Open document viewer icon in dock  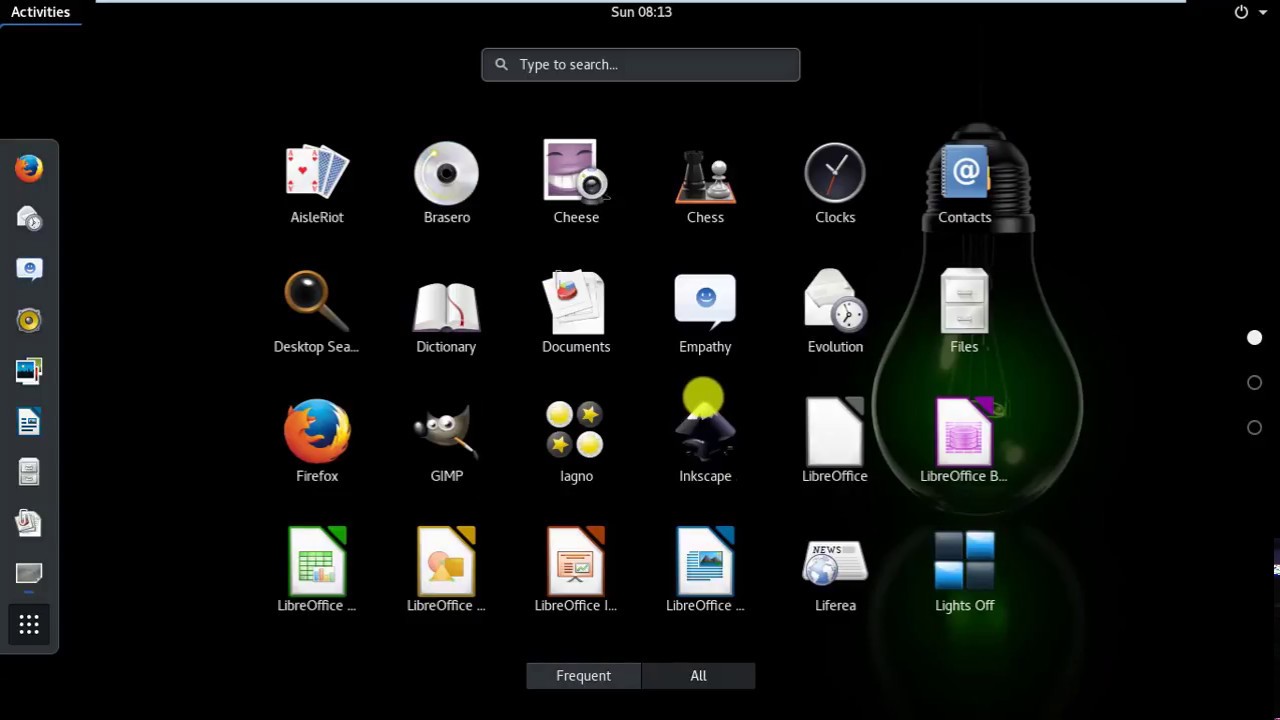coord(29,523)
